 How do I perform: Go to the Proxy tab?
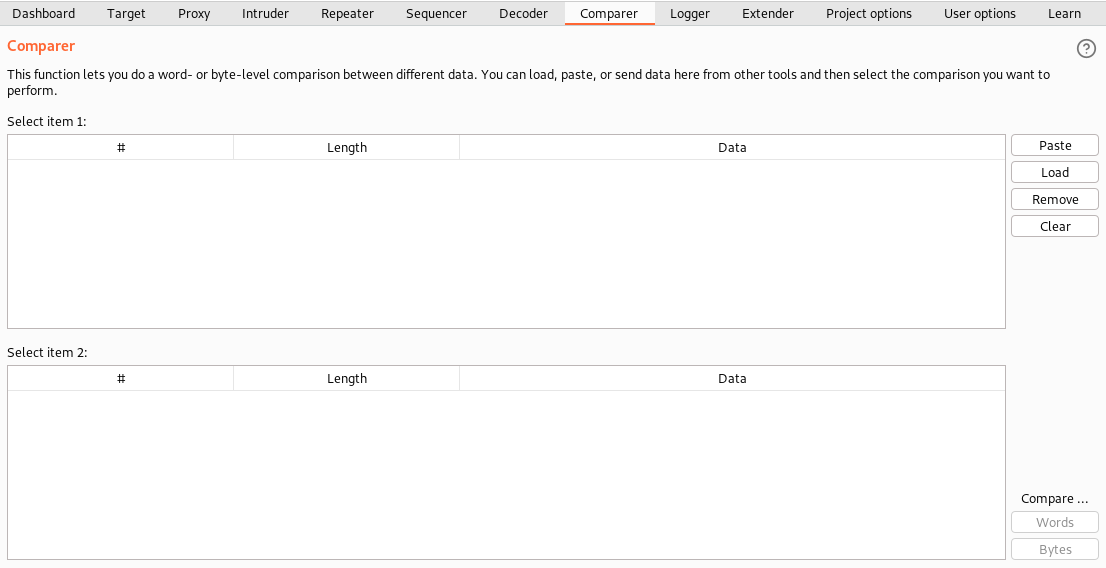click(194, 13)
